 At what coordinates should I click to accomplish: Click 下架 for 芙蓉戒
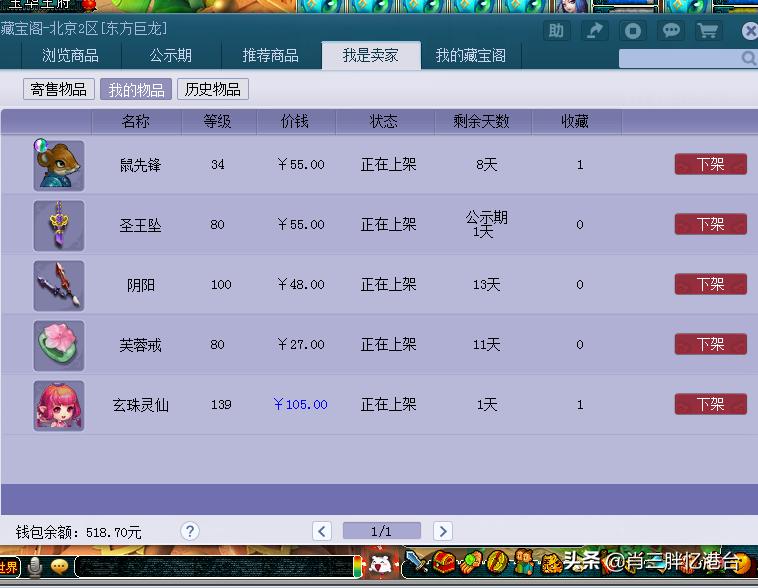click(x=711, y=344)
